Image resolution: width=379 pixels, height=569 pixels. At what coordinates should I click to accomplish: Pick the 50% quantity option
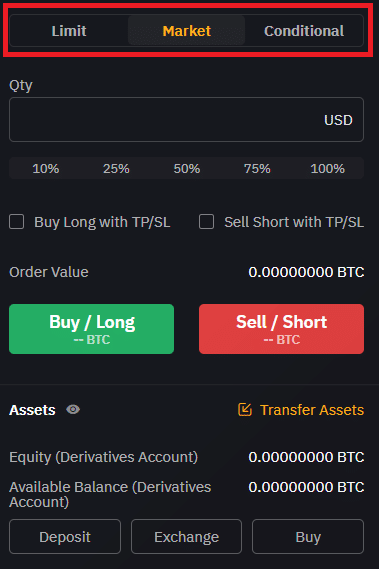tap(187, 168)
